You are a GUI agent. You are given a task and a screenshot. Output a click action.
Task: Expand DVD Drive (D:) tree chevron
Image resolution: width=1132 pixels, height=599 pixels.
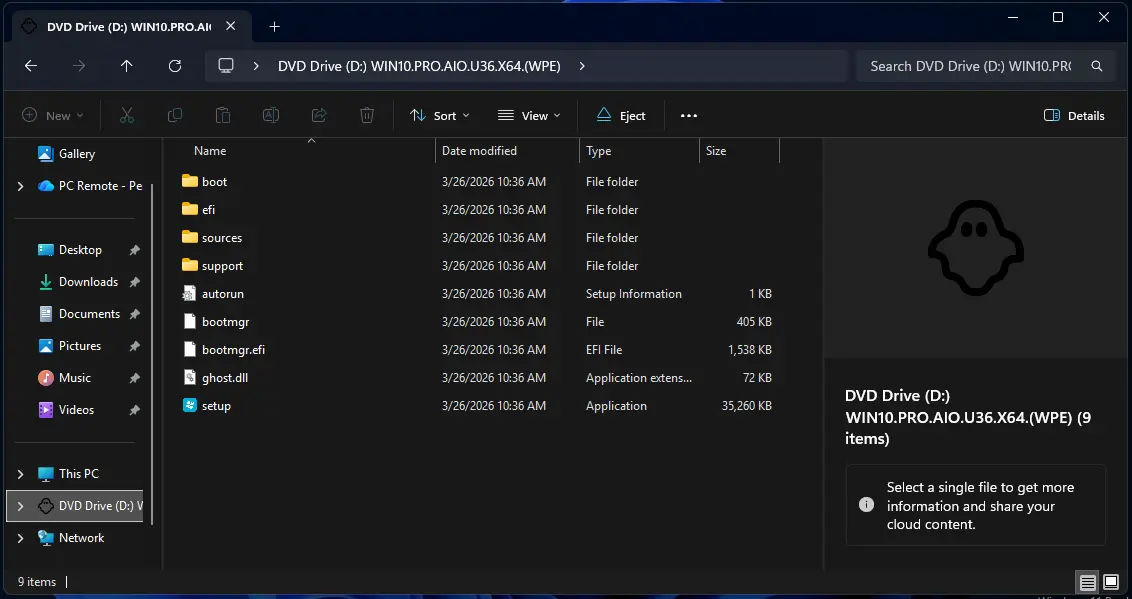(x=20, y=506)
